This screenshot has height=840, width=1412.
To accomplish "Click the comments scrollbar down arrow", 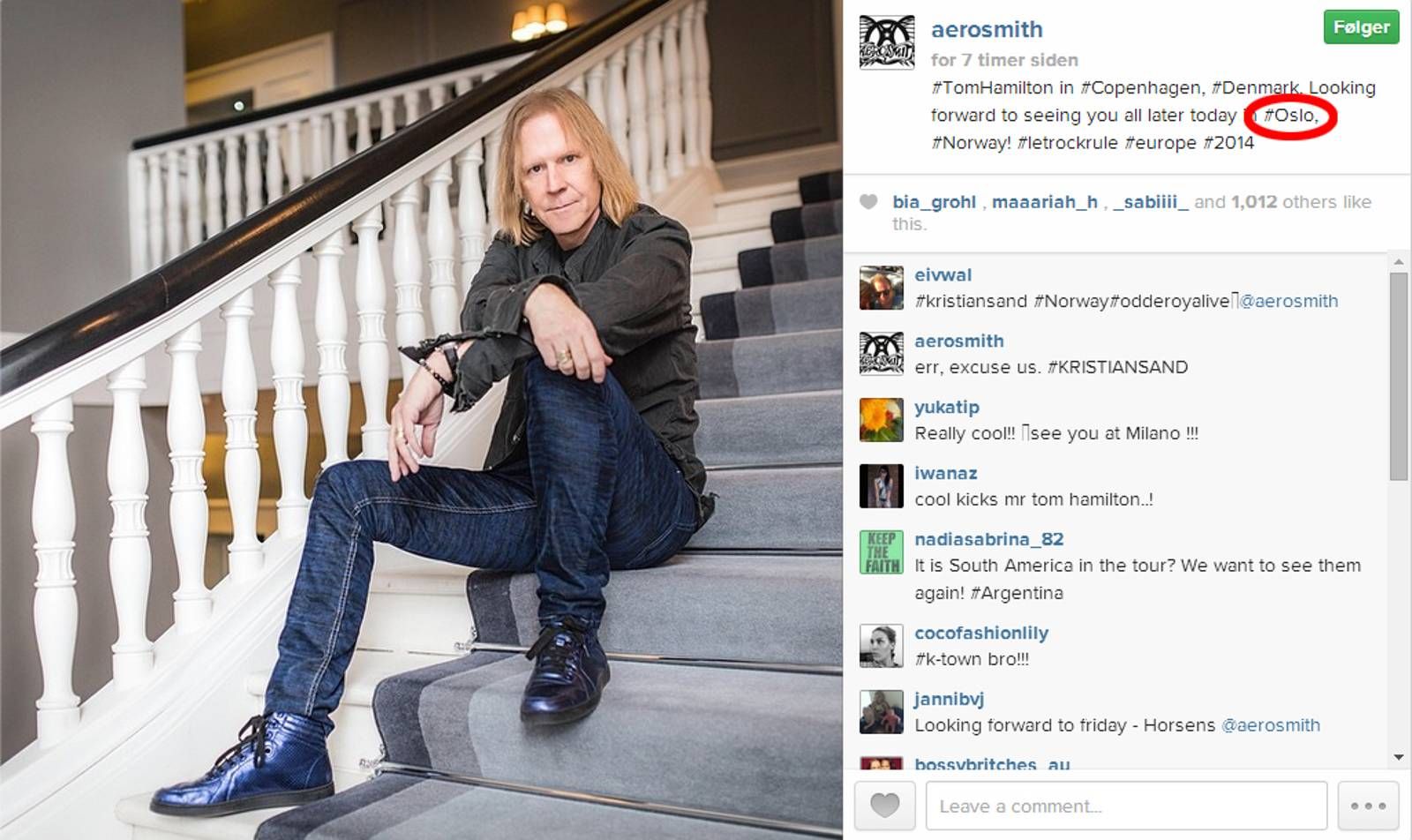I will click(x=1398, y=757).
